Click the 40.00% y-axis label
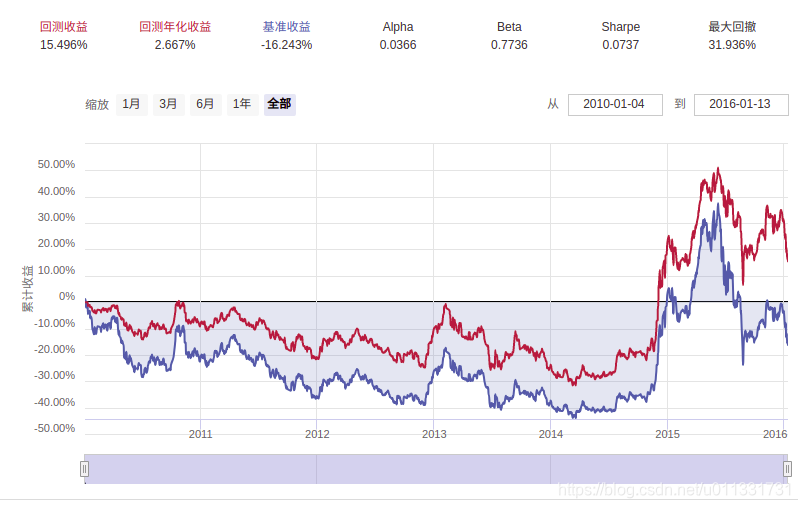Viewport: 800px width, 508px height. coord(56,191)
